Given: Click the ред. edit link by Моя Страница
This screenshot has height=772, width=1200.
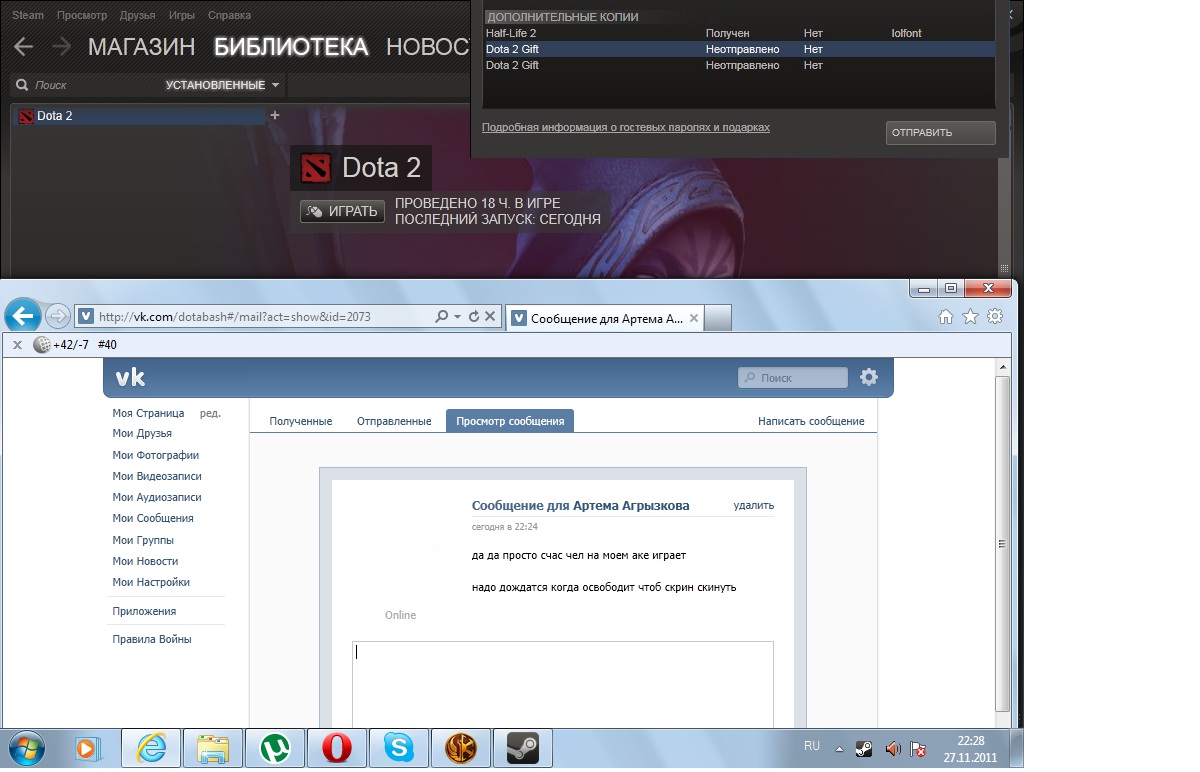Looking at the screenshot, I should point(210,412).
